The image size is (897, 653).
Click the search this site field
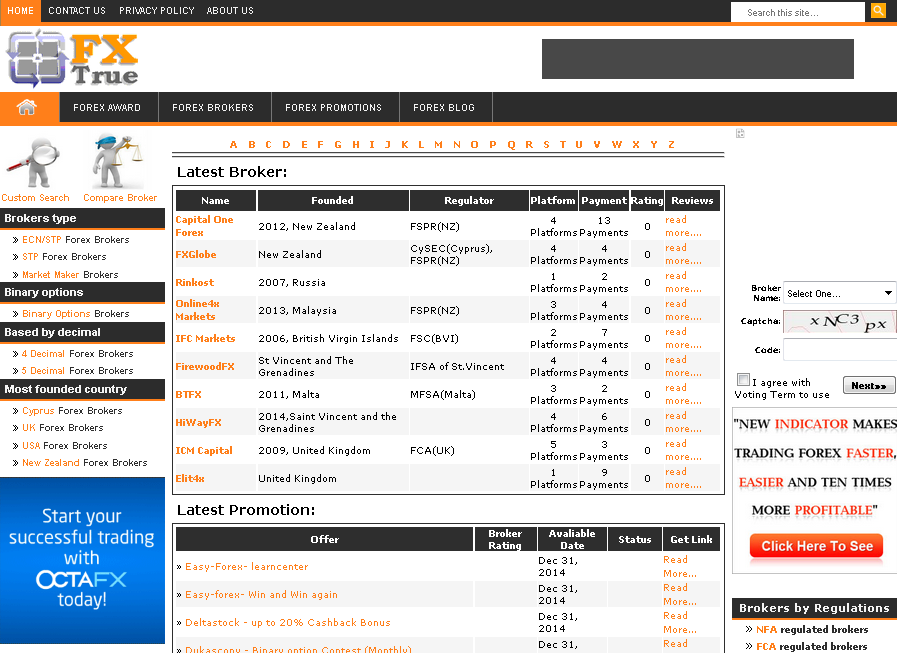coord(797,12)
